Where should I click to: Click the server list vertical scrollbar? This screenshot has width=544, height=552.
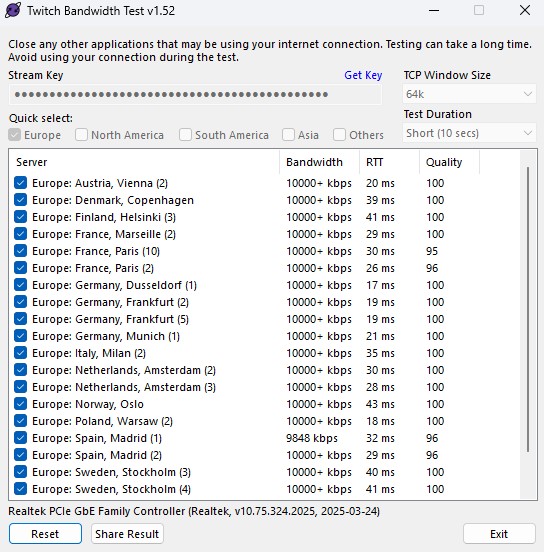pyautogui.click(x=528, y=310)
